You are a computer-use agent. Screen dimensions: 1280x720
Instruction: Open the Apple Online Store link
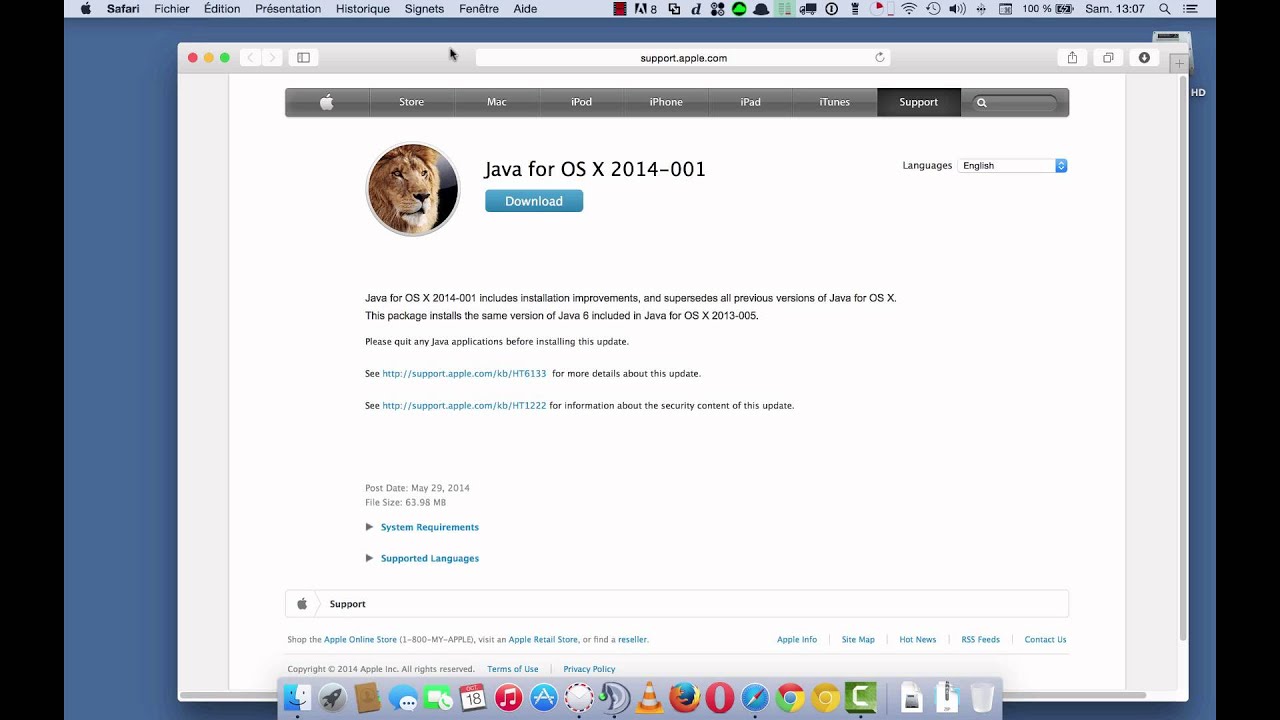pyautogui.click(x=360, y=639)
